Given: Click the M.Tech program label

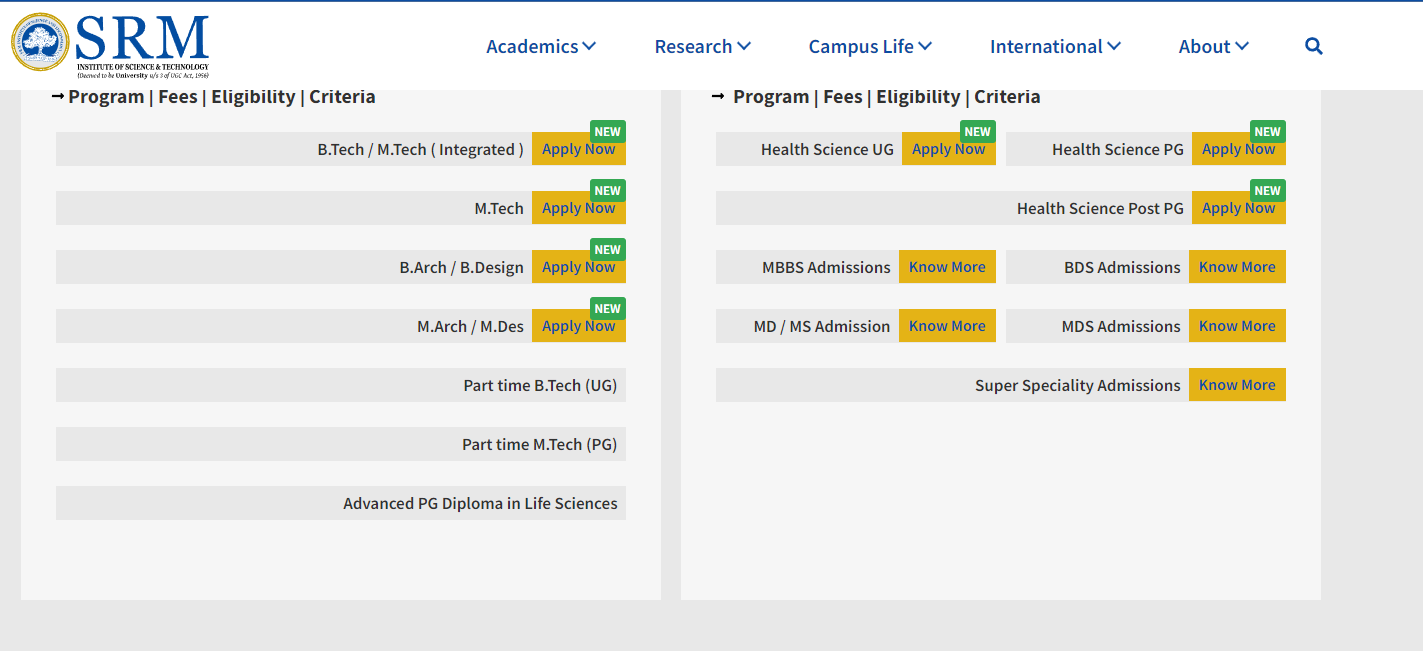Looking at the screenshot, I should pyautogui.click(x=499, y=208).
